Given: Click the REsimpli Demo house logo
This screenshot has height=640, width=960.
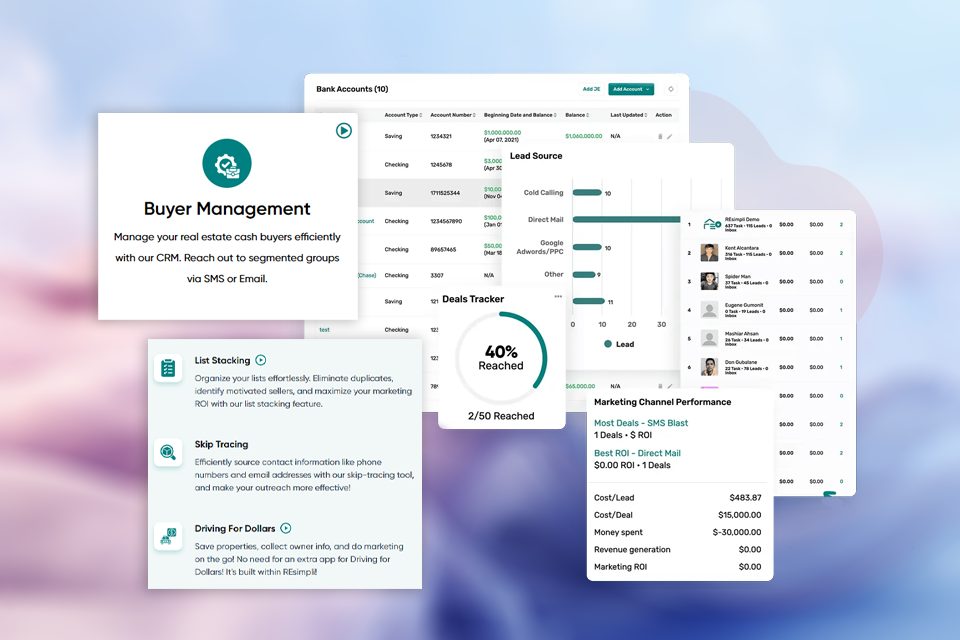Looking at the screenshot, I should point(711,224).
